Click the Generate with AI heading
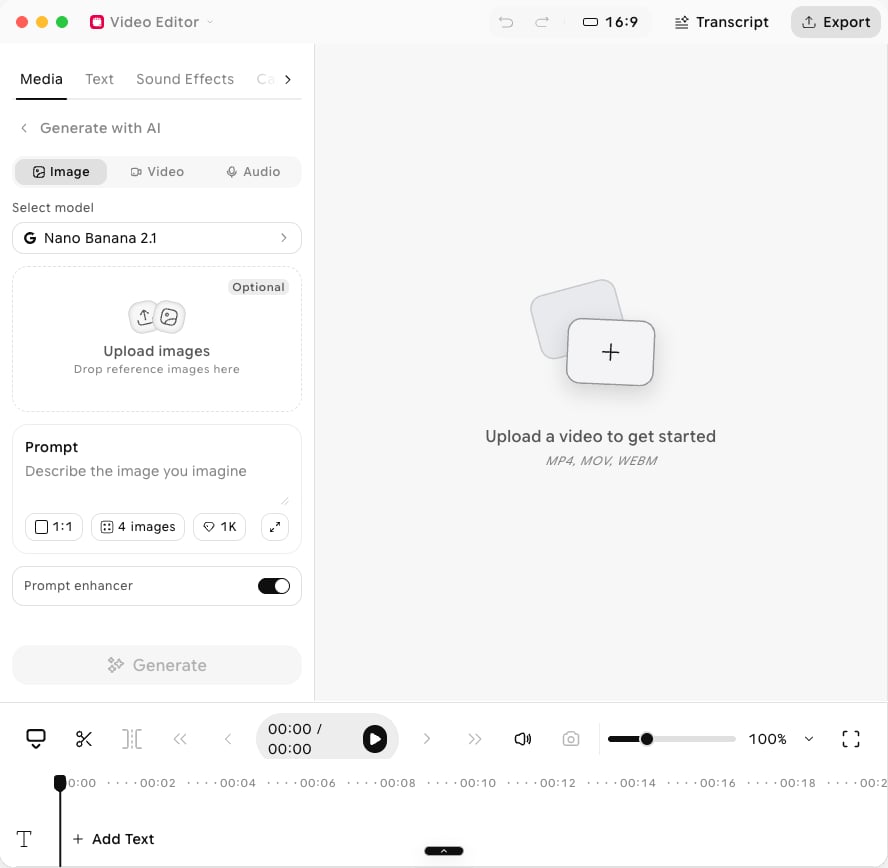This screenshot has height=868, width=888. pyautogui.click(x=100, y=128)
